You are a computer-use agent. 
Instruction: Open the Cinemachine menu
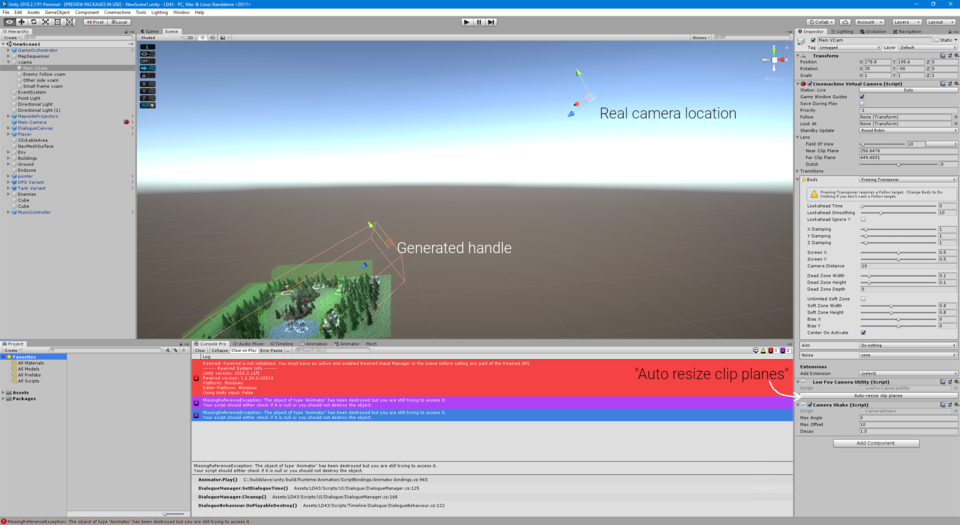pyautogui.click(x=116, y=12)
